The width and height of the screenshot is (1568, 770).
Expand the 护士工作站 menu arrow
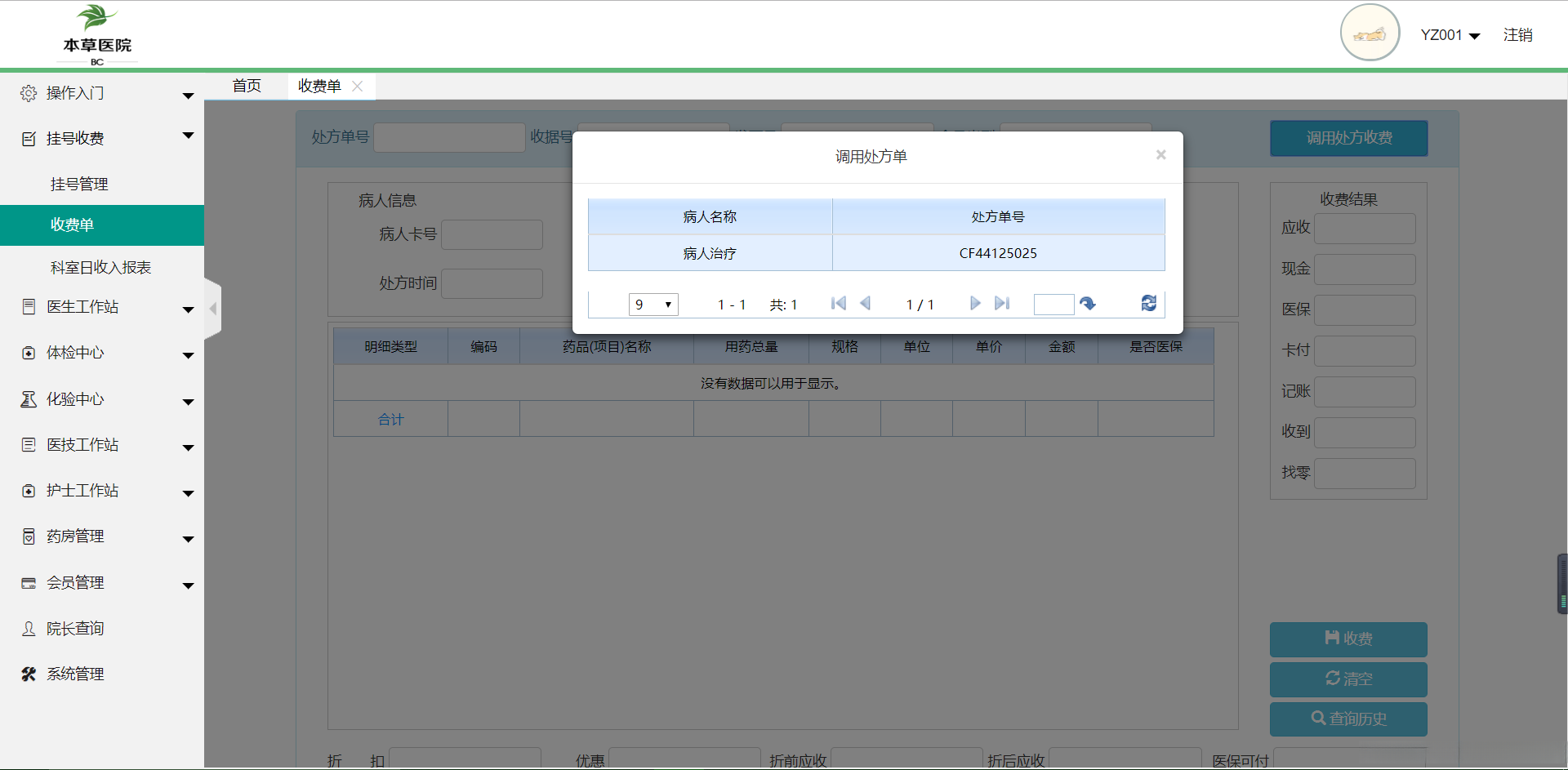click(188, 493)
